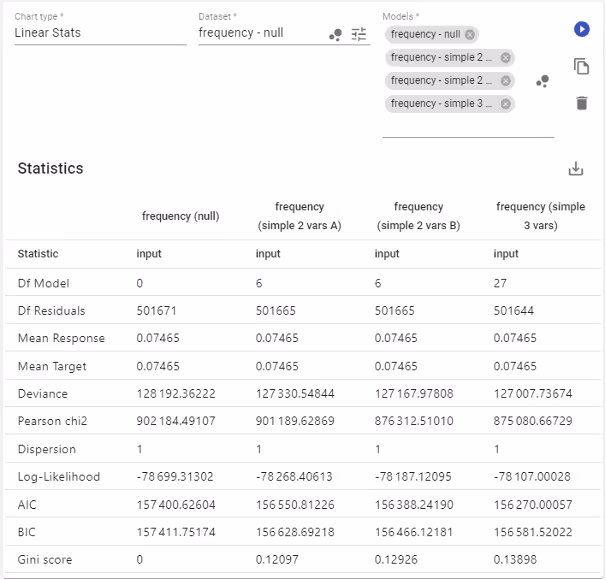
Task: Click Log-Likelihood value -78 699.31302
Action: [x=175, y=477]
